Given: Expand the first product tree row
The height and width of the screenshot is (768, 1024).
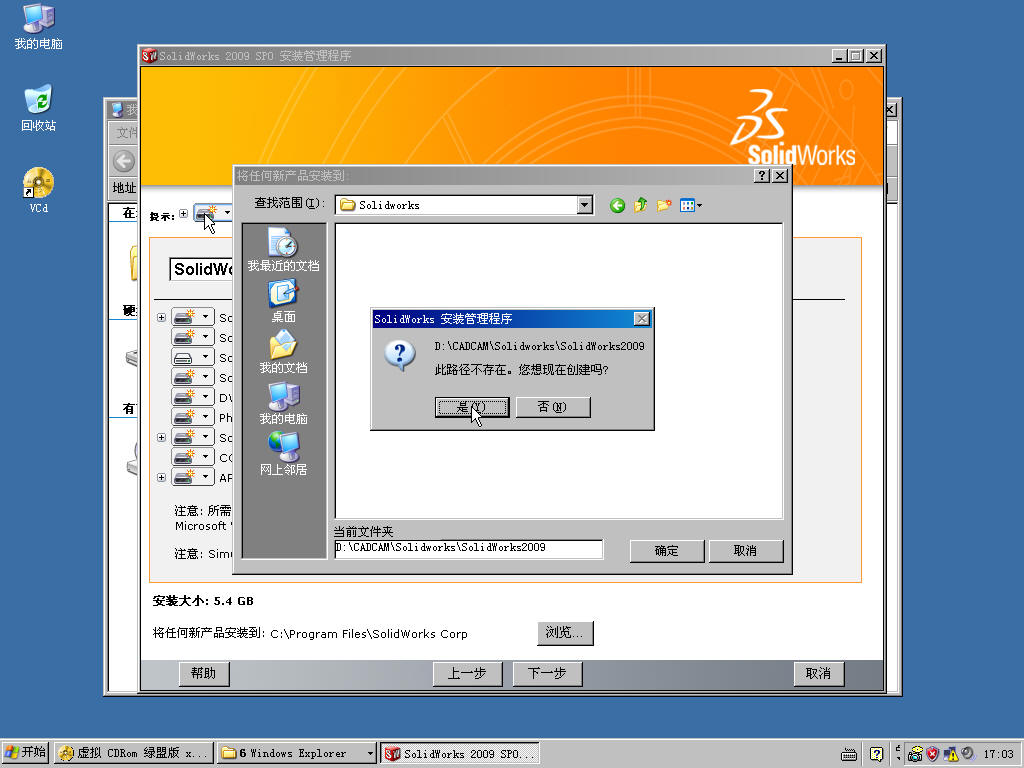Looking at the screenshot, I should coord(161,317).
